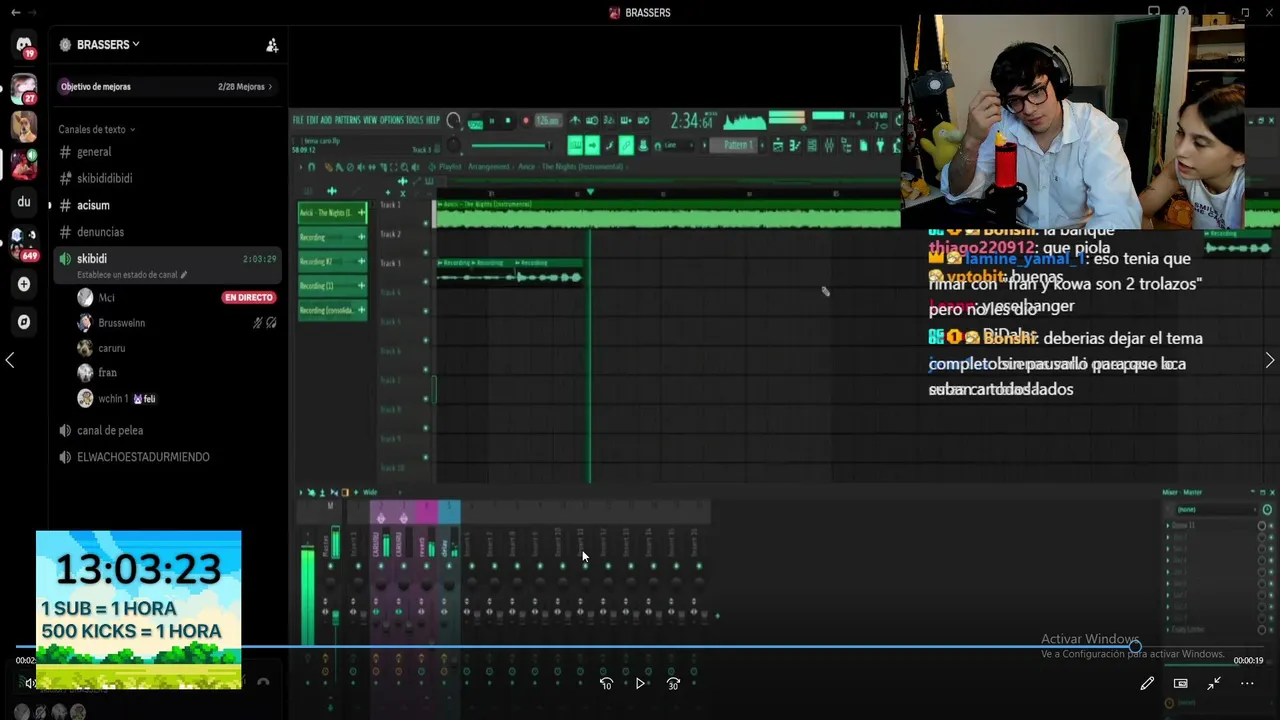The width and height of the screenshot is (1280, 720).
Task: Click FL Studio transport stop button
Action: point(508,121)
